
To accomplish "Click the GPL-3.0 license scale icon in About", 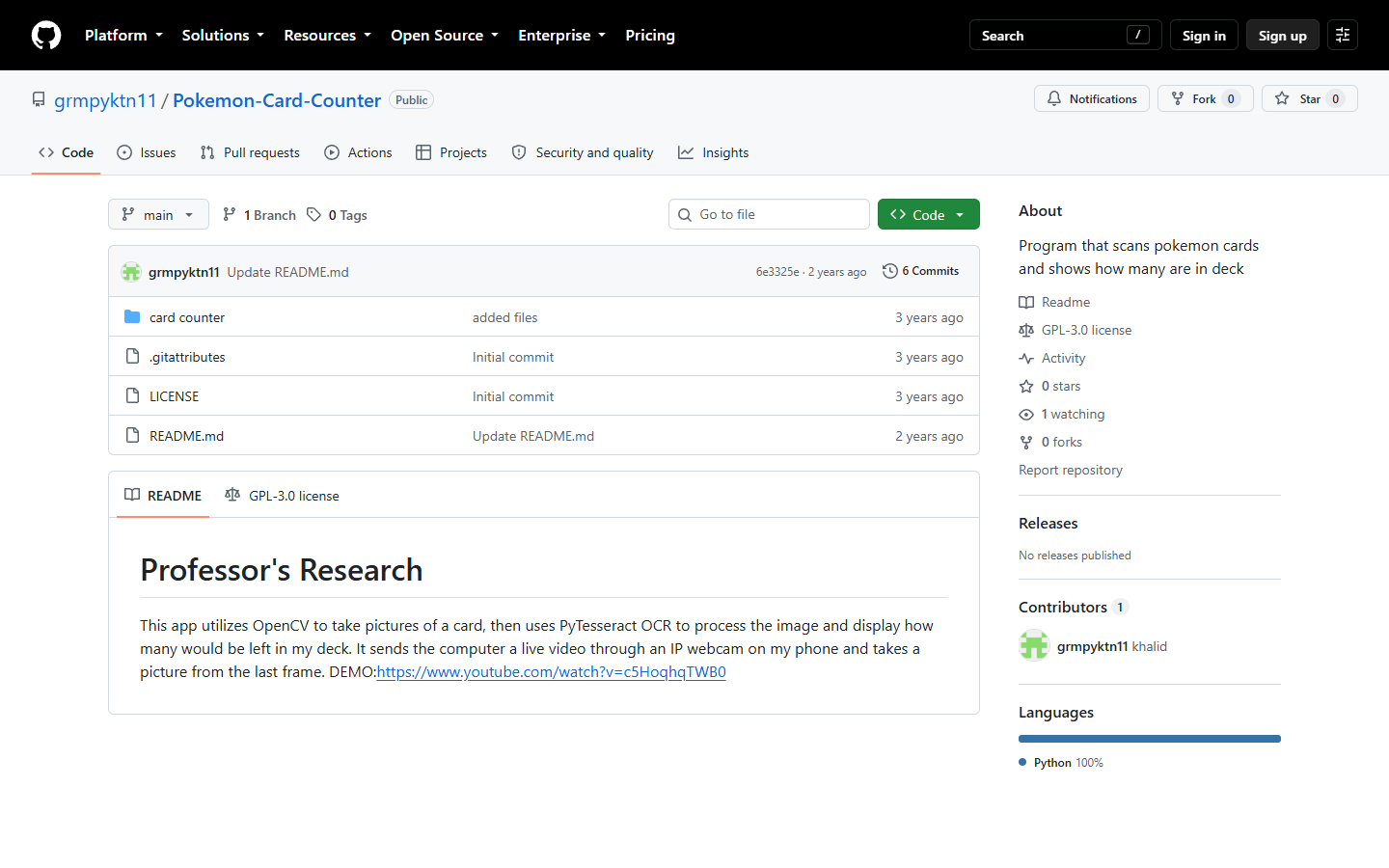I will [x=1026, y=330].
